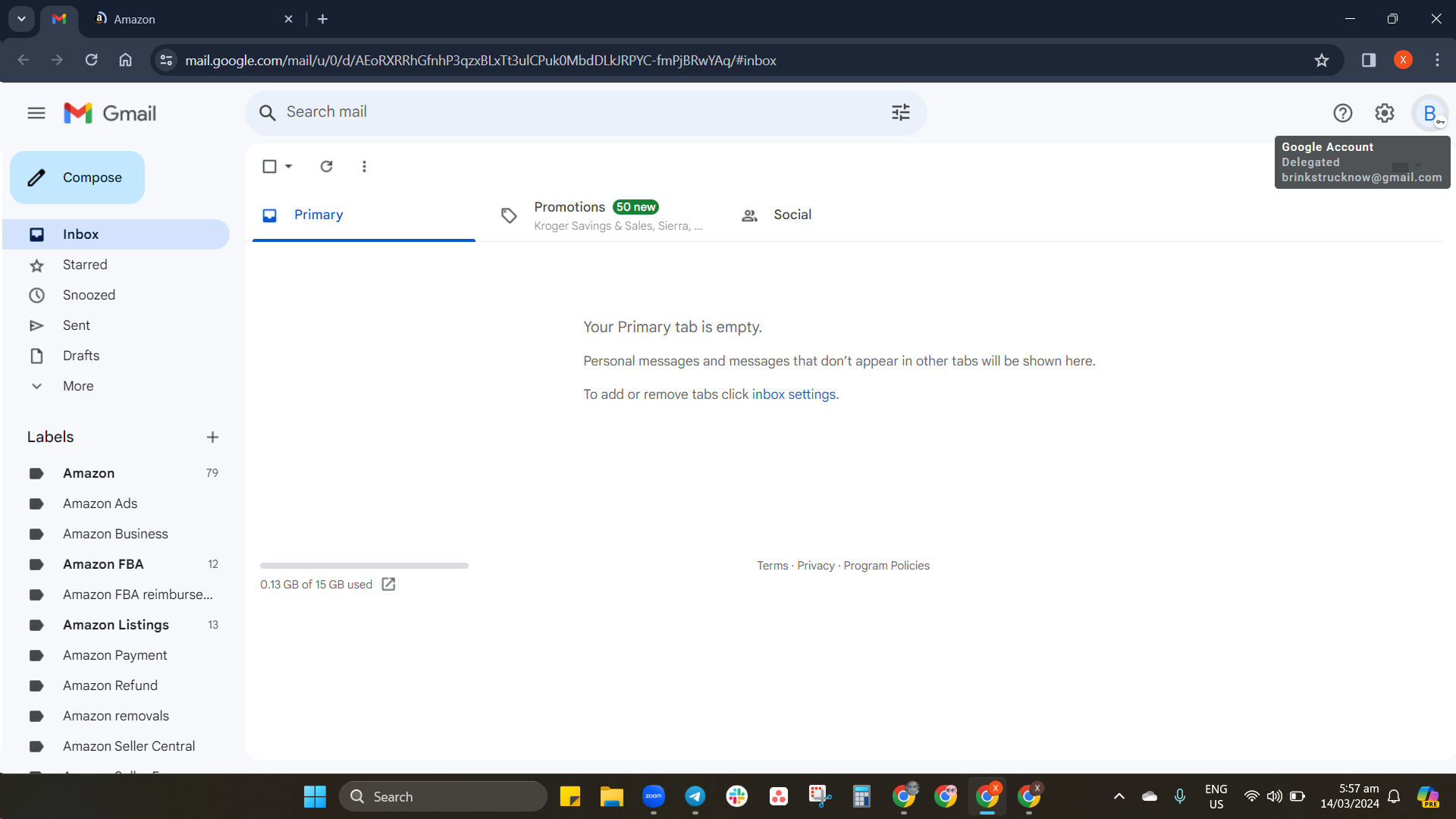Open the Drafts folder
Screen dimensions: 1456x819
[x=116, y=356]
